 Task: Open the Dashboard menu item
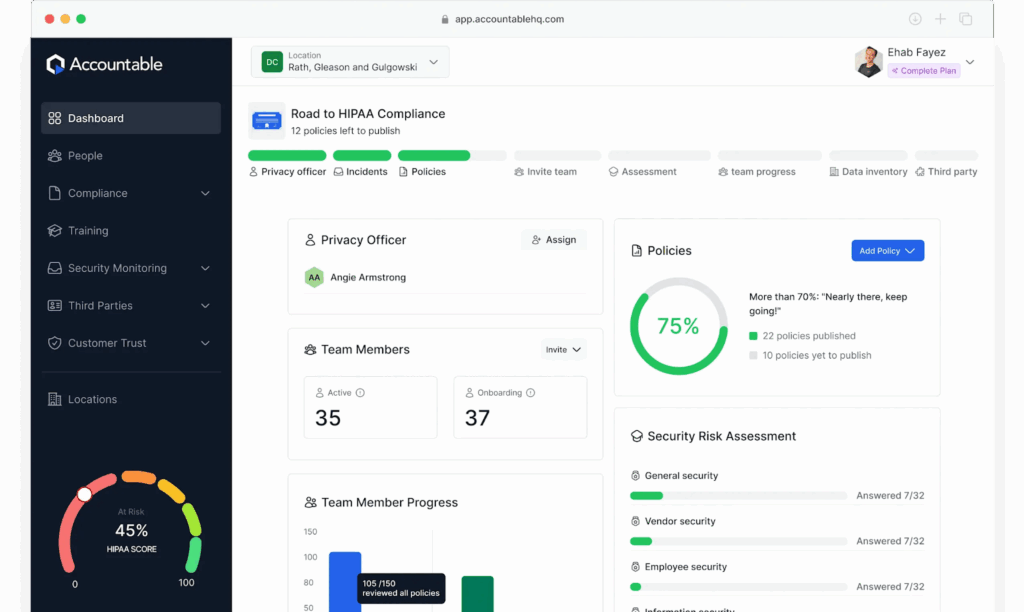point(131,118)
